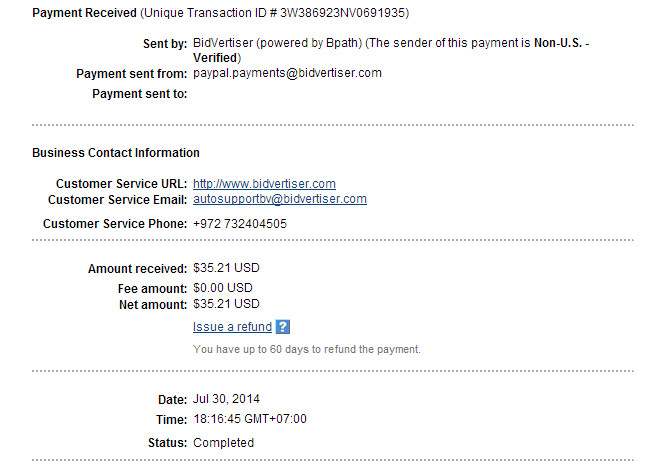Open the www.bidvertiser.com customer service URL

pos(264,184)
